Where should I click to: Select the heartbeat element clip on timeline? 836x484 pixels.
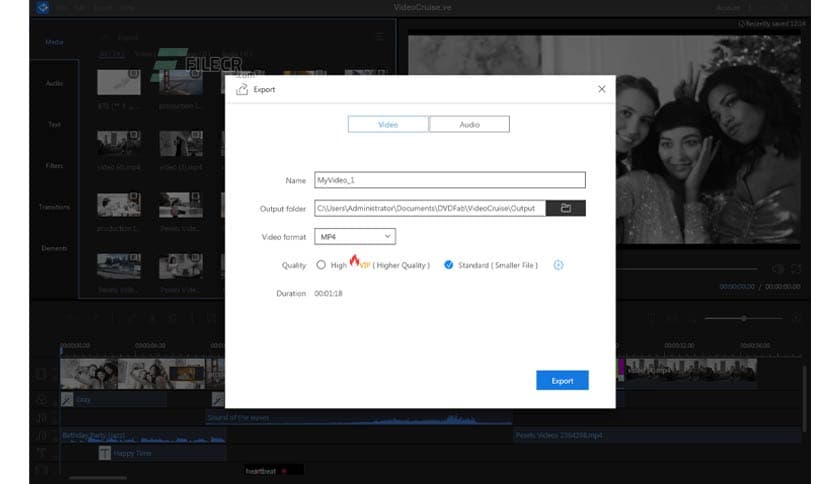[x=273, y=471]
